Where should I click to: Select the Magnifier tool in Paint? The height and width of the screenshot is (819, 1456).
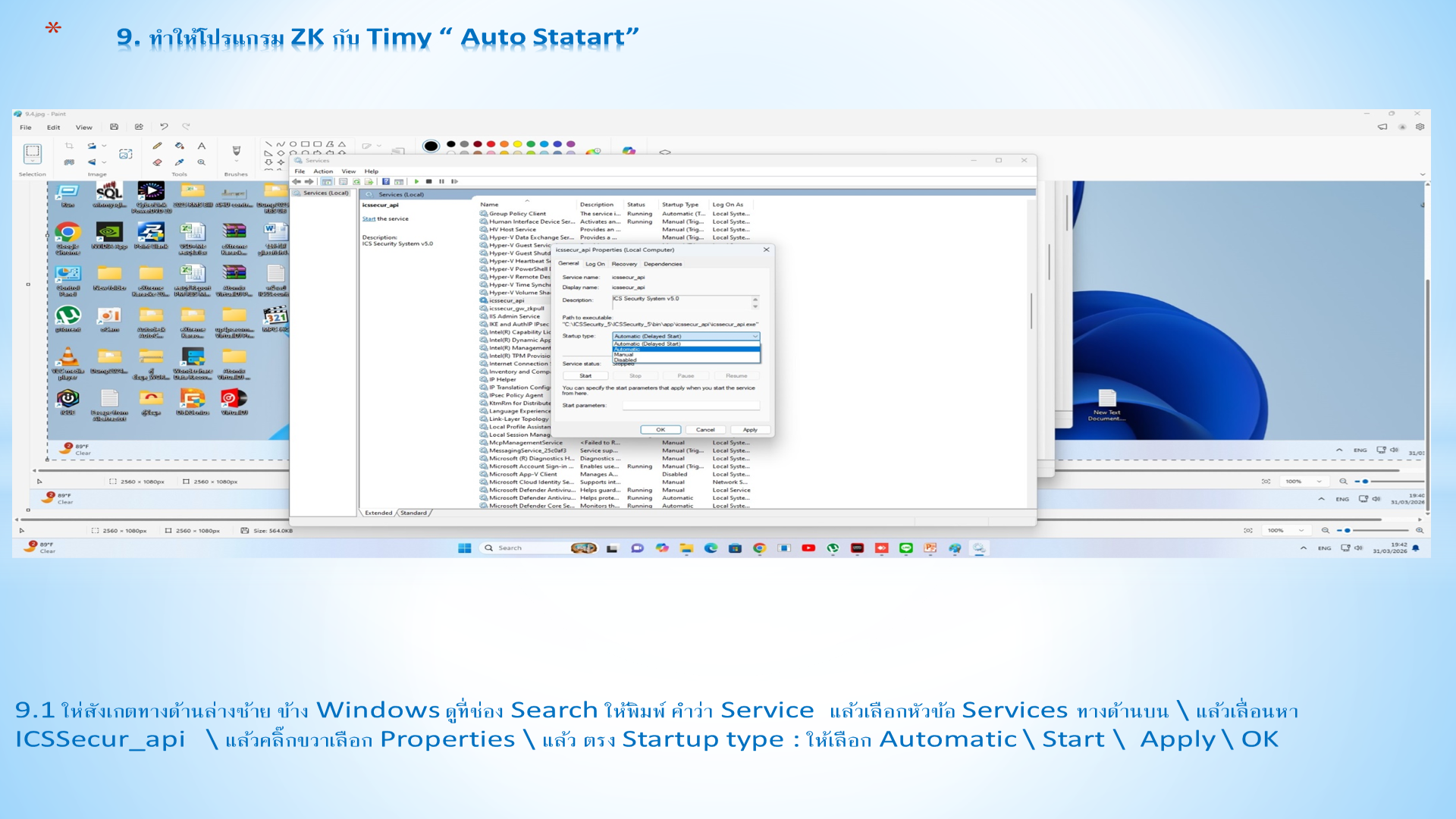pyautogui.click(x=202, y=162)
